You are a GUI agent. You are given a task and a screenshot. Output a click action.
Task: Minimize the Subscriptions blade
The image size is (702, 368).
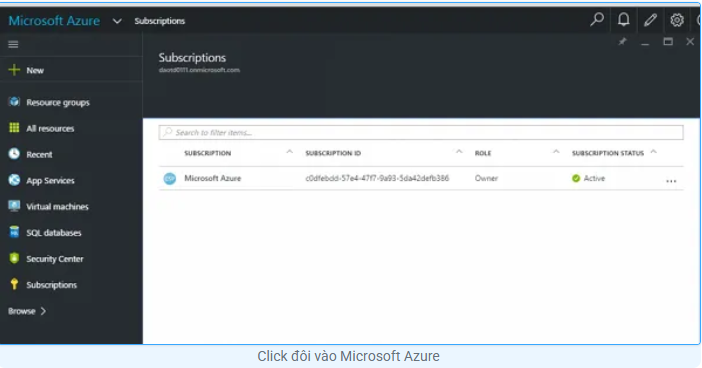point(645,44)
